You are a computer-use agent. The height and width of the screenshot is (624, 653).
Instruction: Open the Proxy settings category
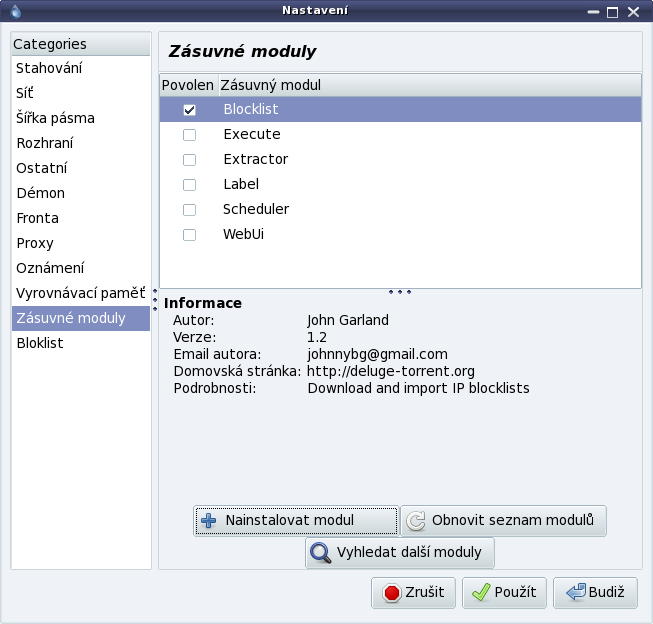click(x=35, y=243)
